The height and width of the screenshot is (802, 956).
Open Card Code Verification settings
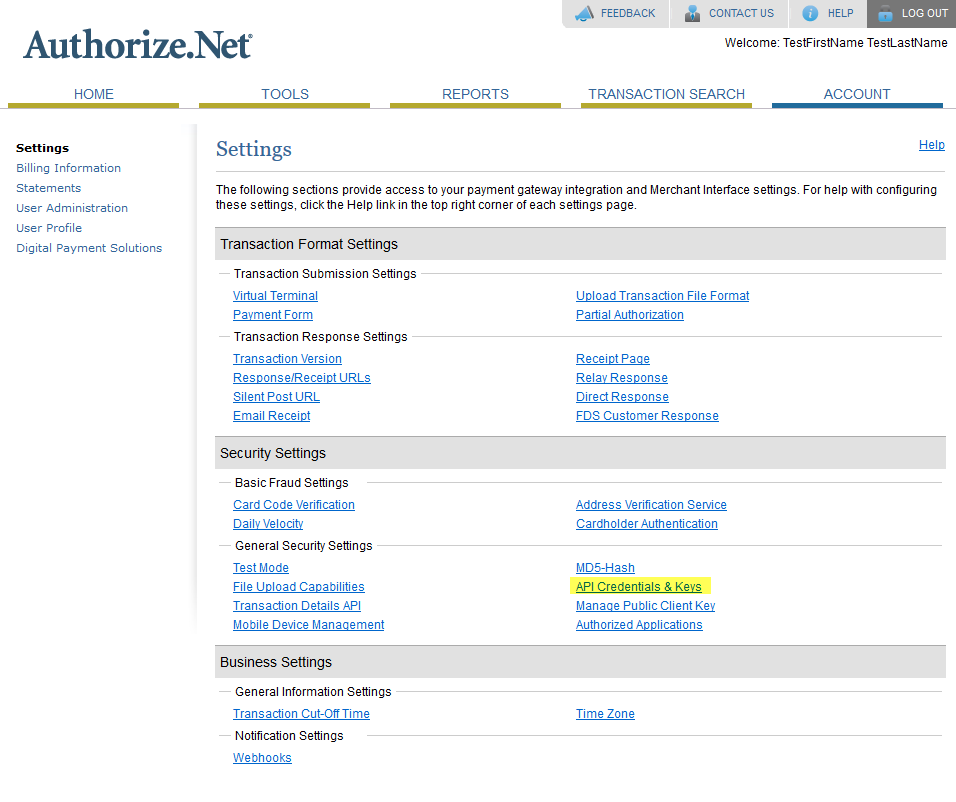pyautogui.click(x=293, y=504)
